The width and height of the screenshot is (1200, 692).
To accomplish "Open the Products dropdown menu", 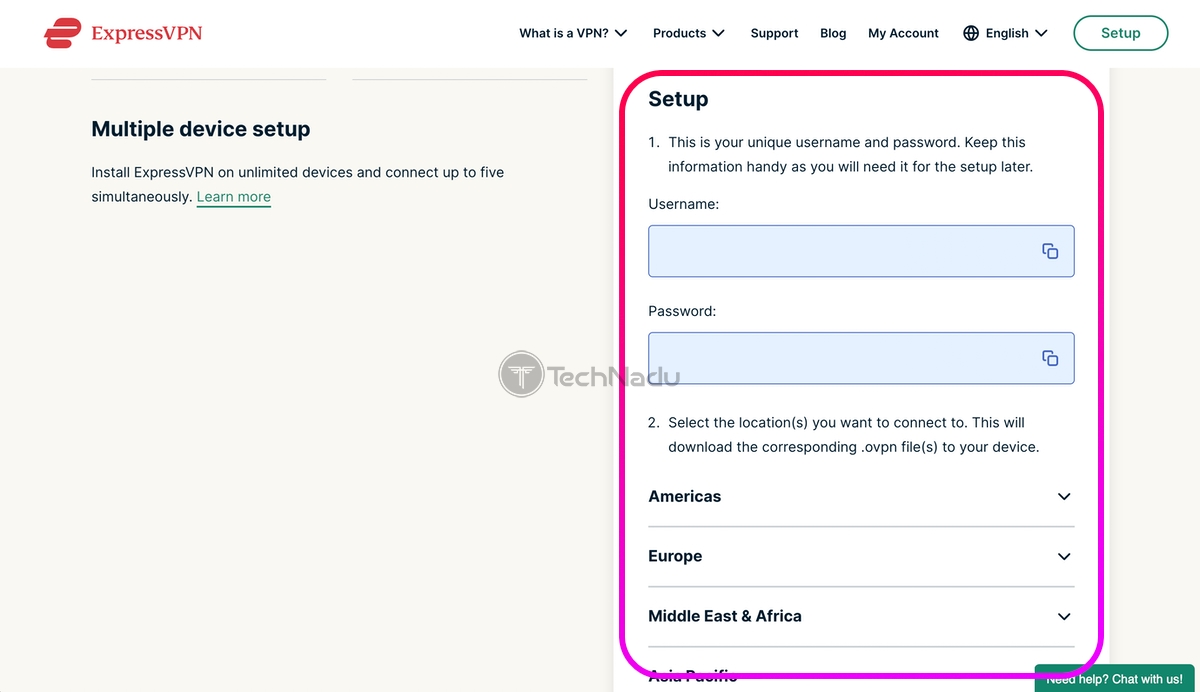I will (689, 33).
